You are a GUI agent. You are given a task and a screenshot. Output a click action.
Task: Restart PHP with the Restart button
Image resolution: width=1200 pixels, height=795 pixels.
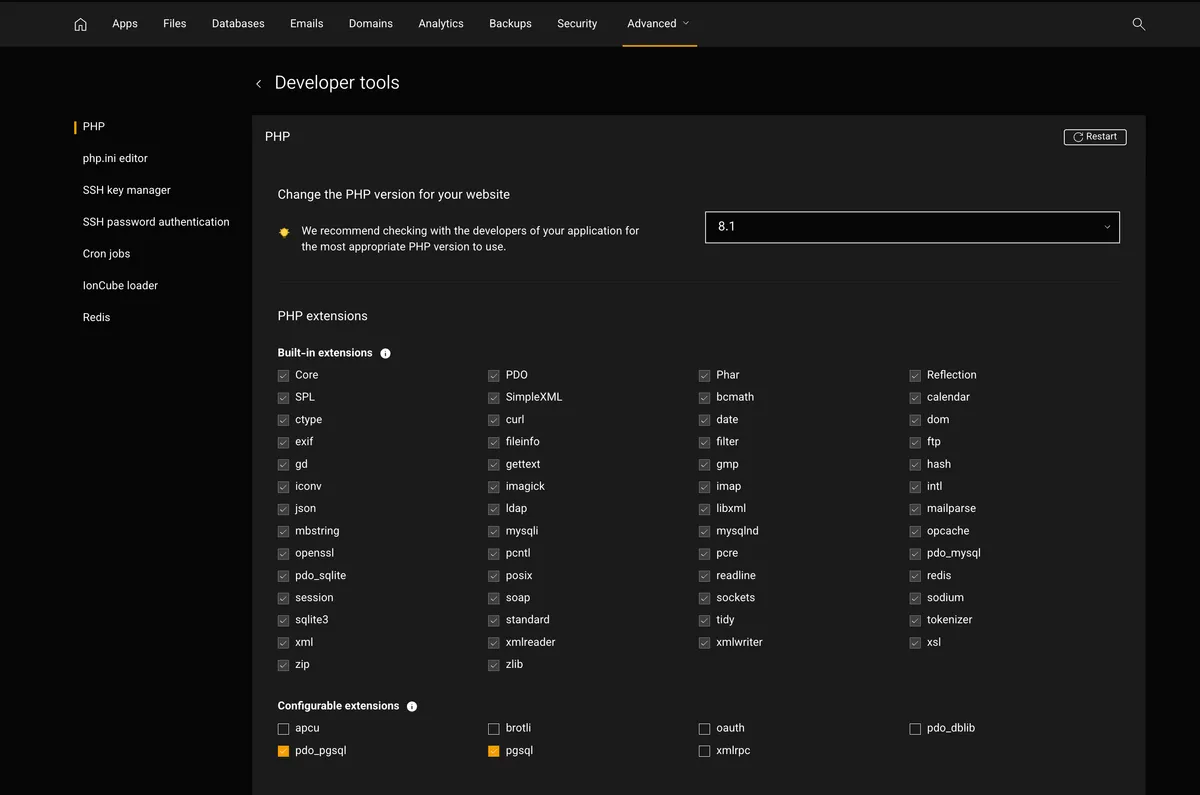click(x=1095, y=137)
